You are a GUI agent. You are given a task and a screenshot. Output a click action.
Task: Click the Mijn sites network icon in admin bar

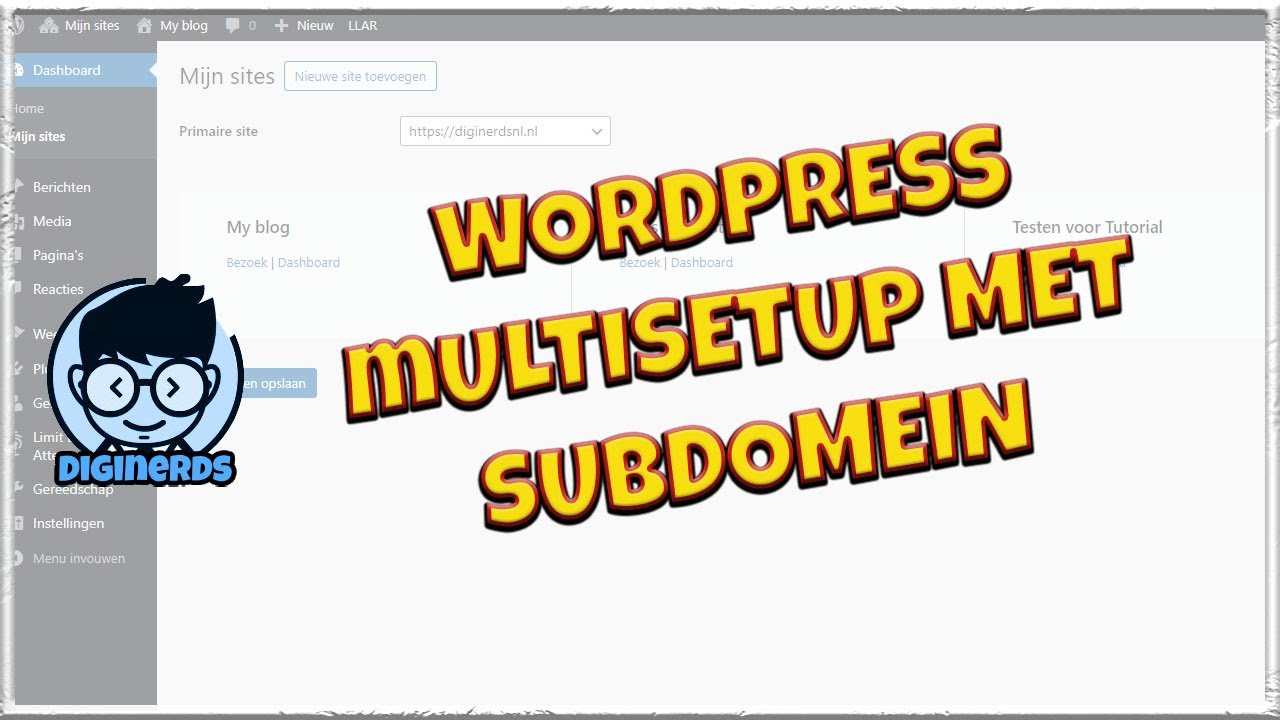pyautogui.click(x=49, y=26)
